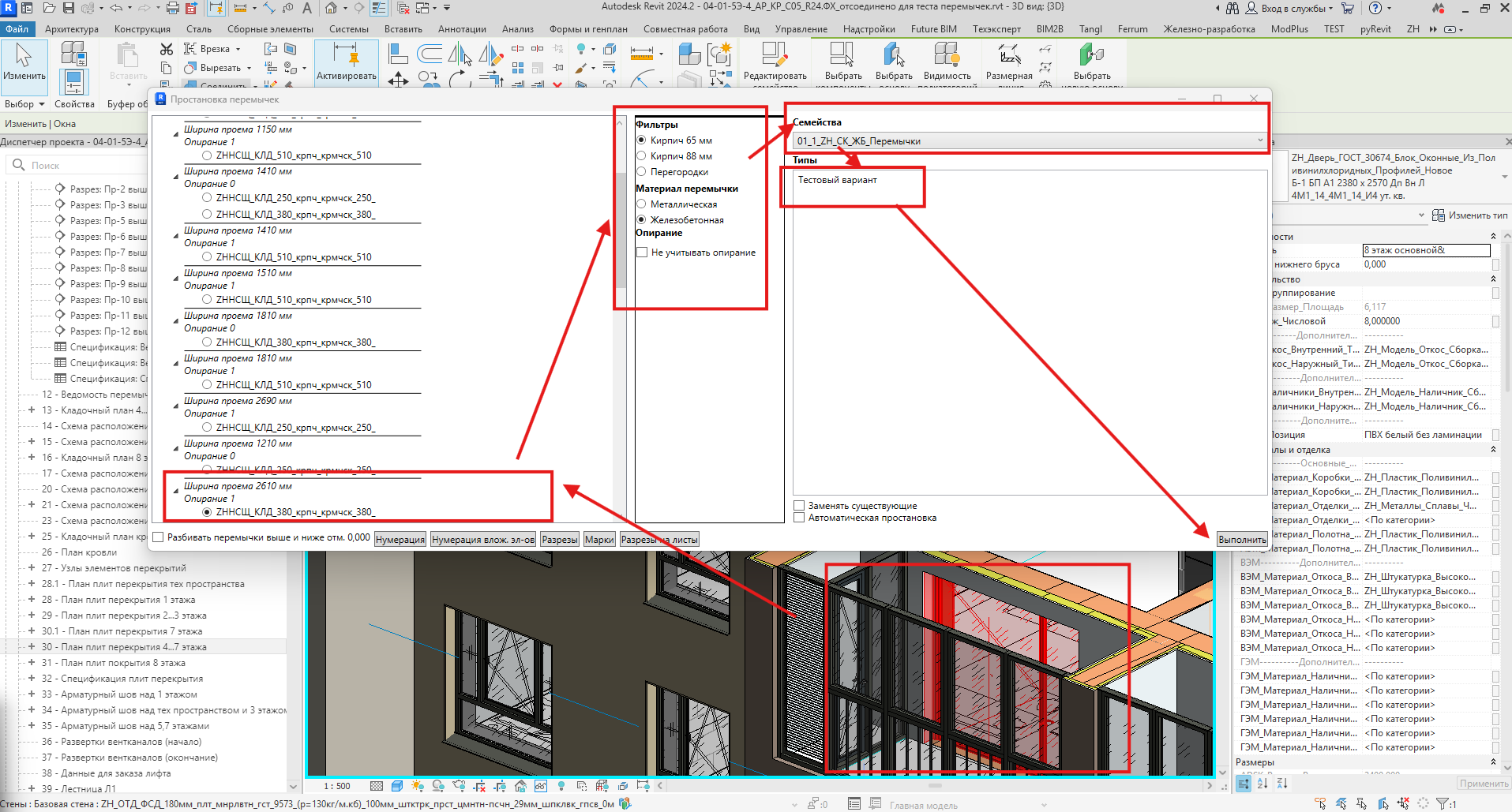Choose Металлическая lintel material
Viewport: 1512px width, 812px height.
pos(641,204)
